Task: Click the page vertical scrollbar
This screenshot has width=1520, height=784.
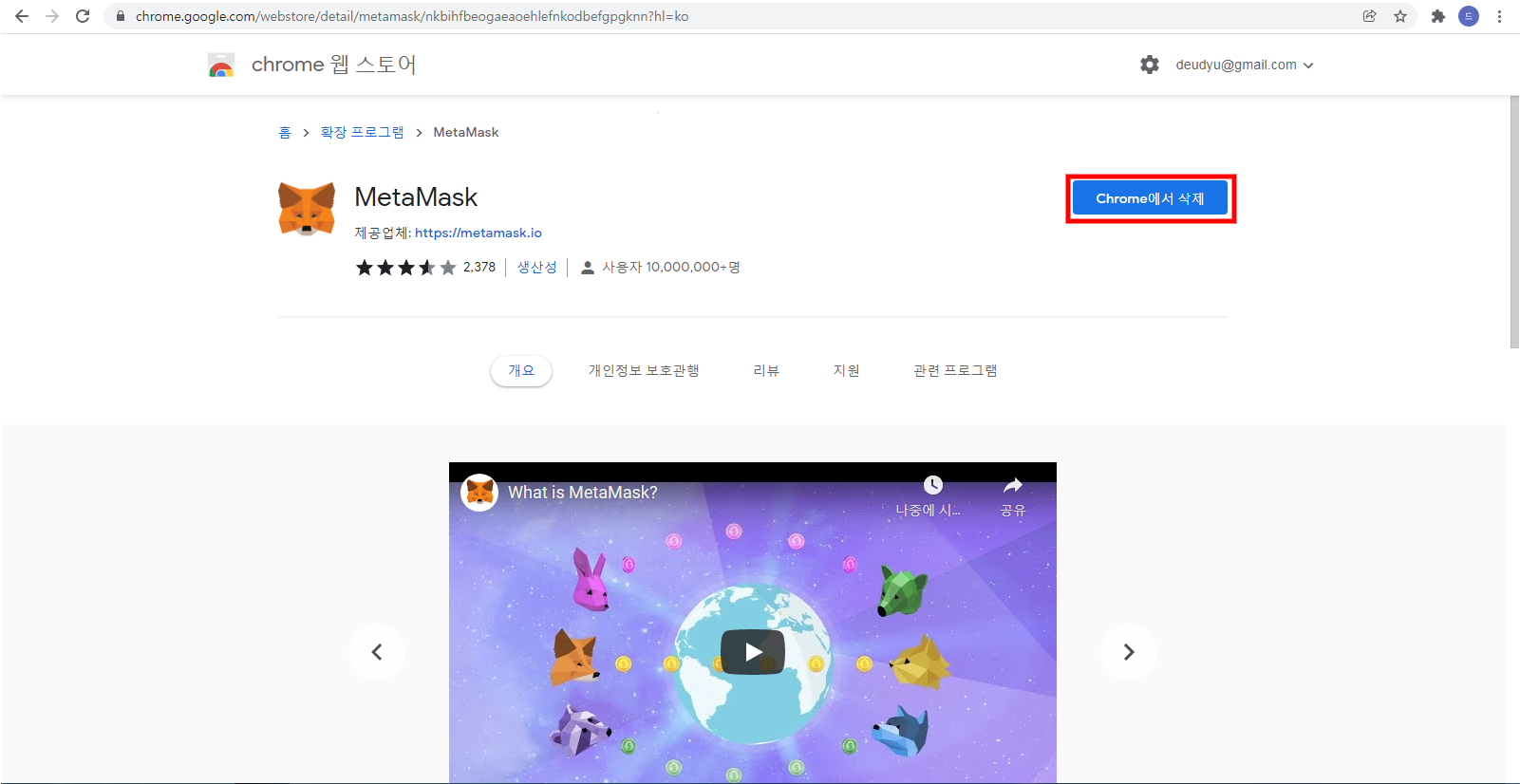Action: point(1514,222)
